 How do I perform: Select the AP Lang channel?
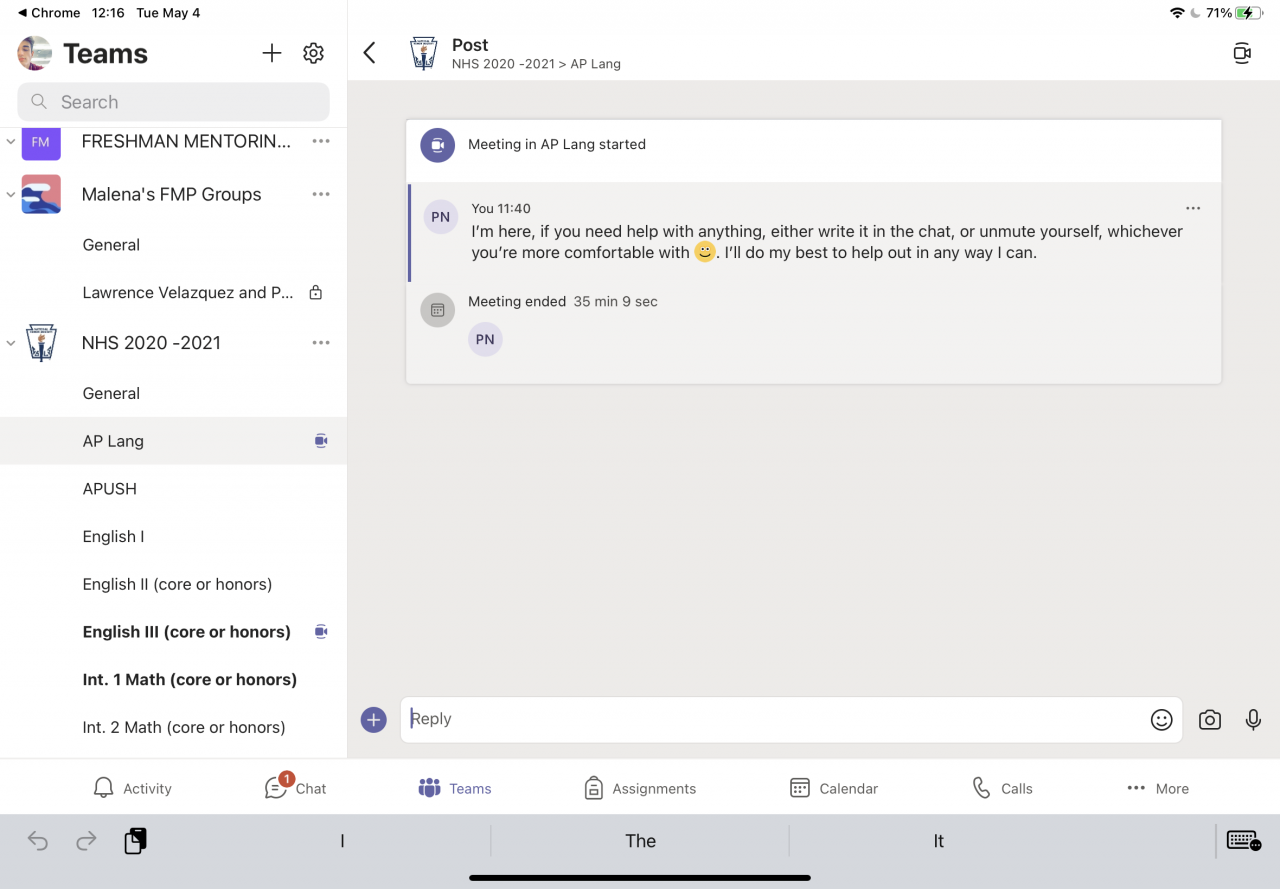click(x=174, y=441)
